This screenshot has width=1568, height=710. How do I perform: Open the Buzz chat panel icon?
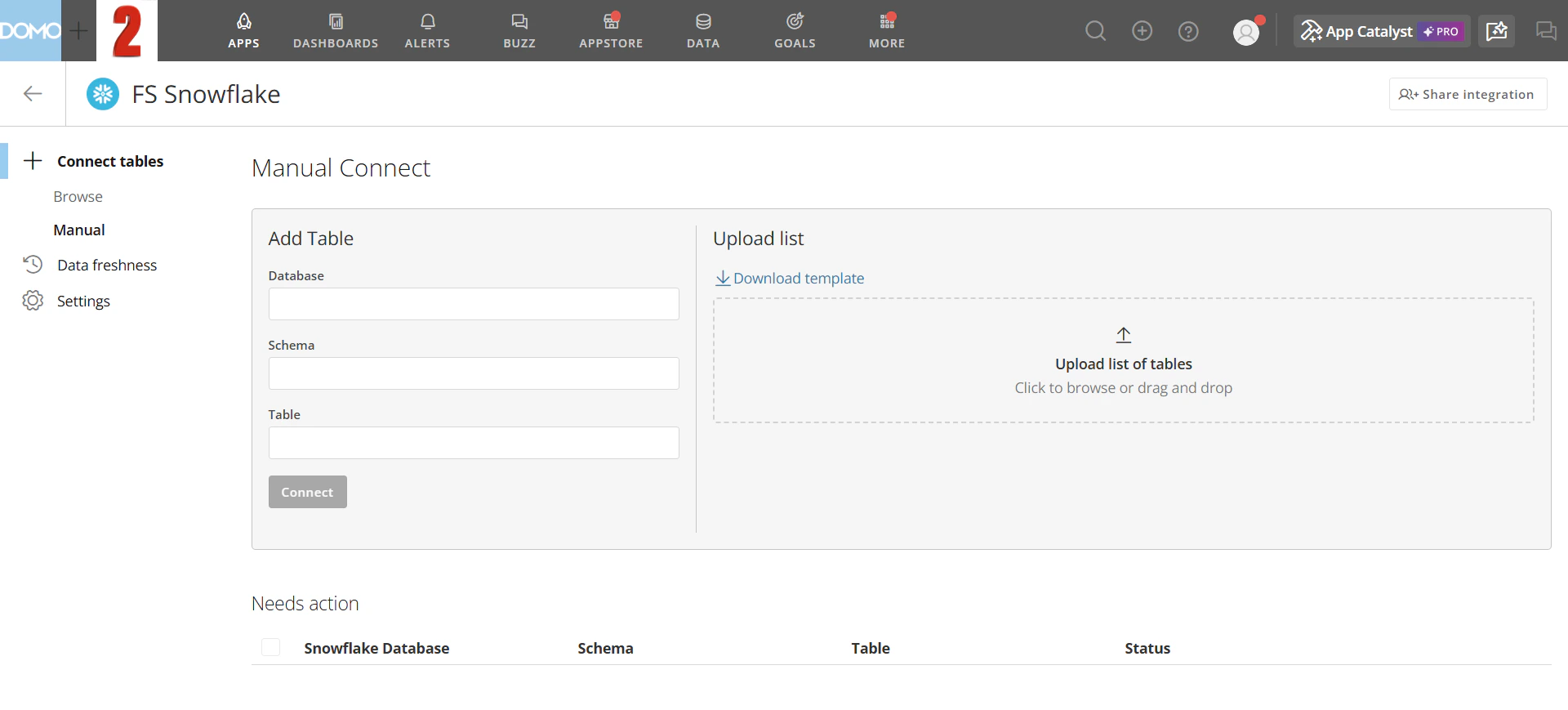[x=1545, y=31]
